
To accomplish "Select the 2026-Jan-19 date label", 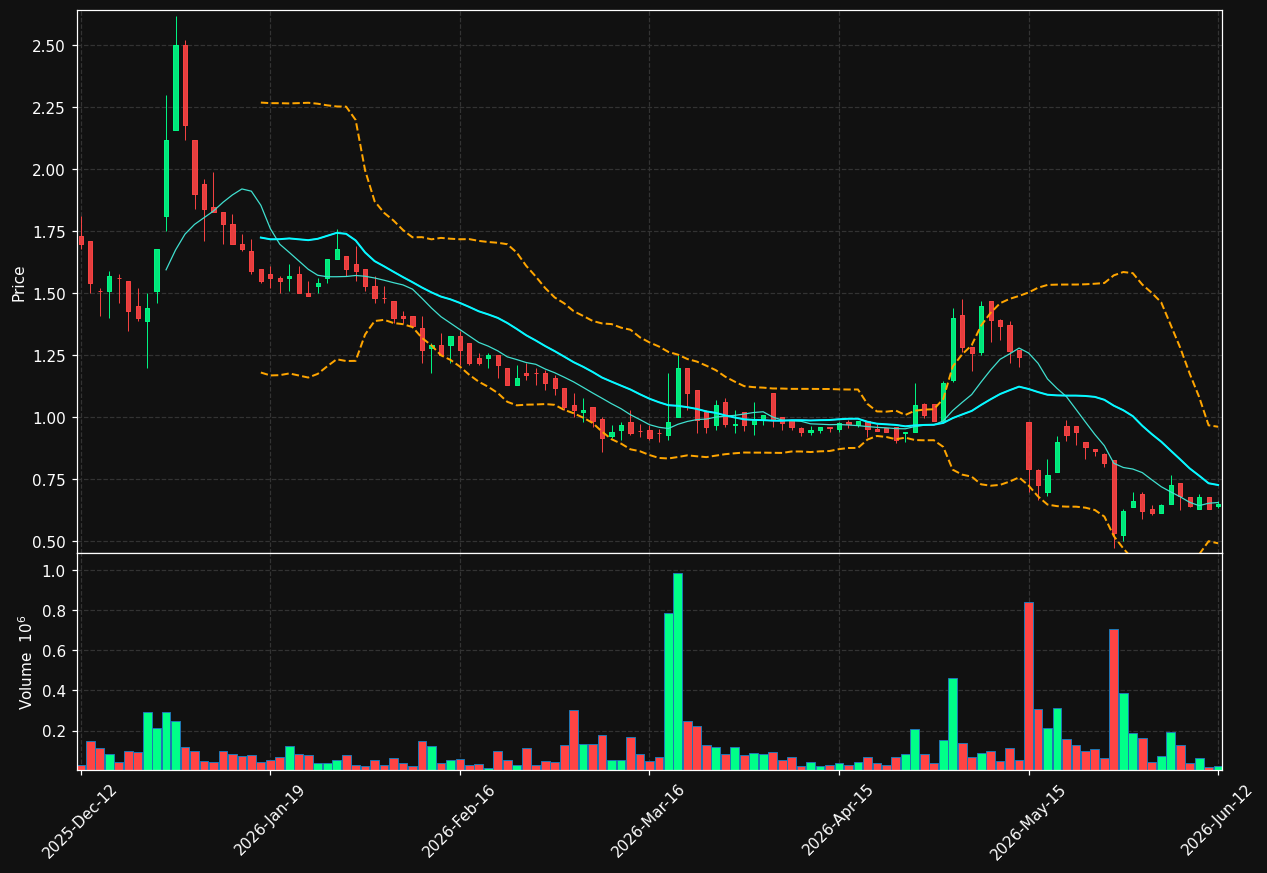I will pyautogui.click(x=268, y=820).
